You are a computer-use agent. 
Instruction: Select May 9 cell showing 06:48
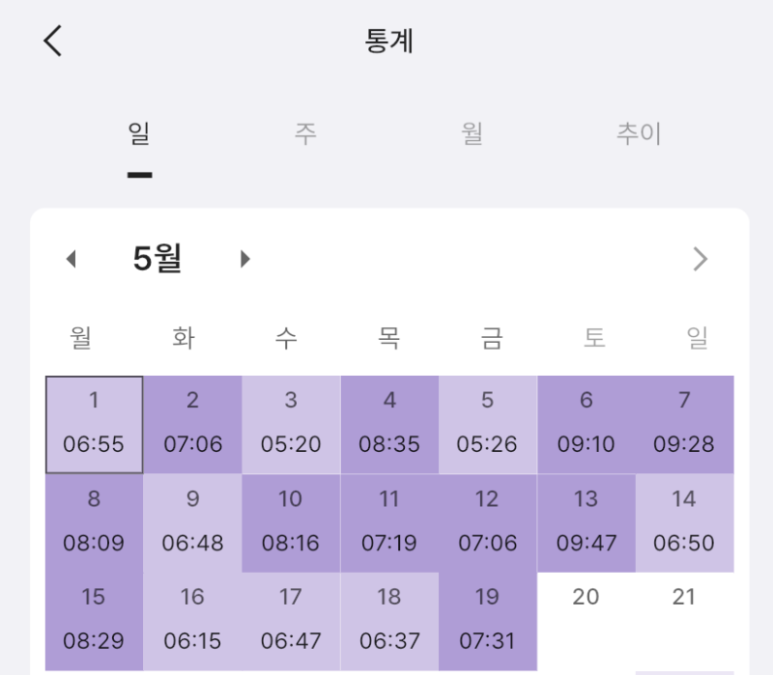pos(192,523)
